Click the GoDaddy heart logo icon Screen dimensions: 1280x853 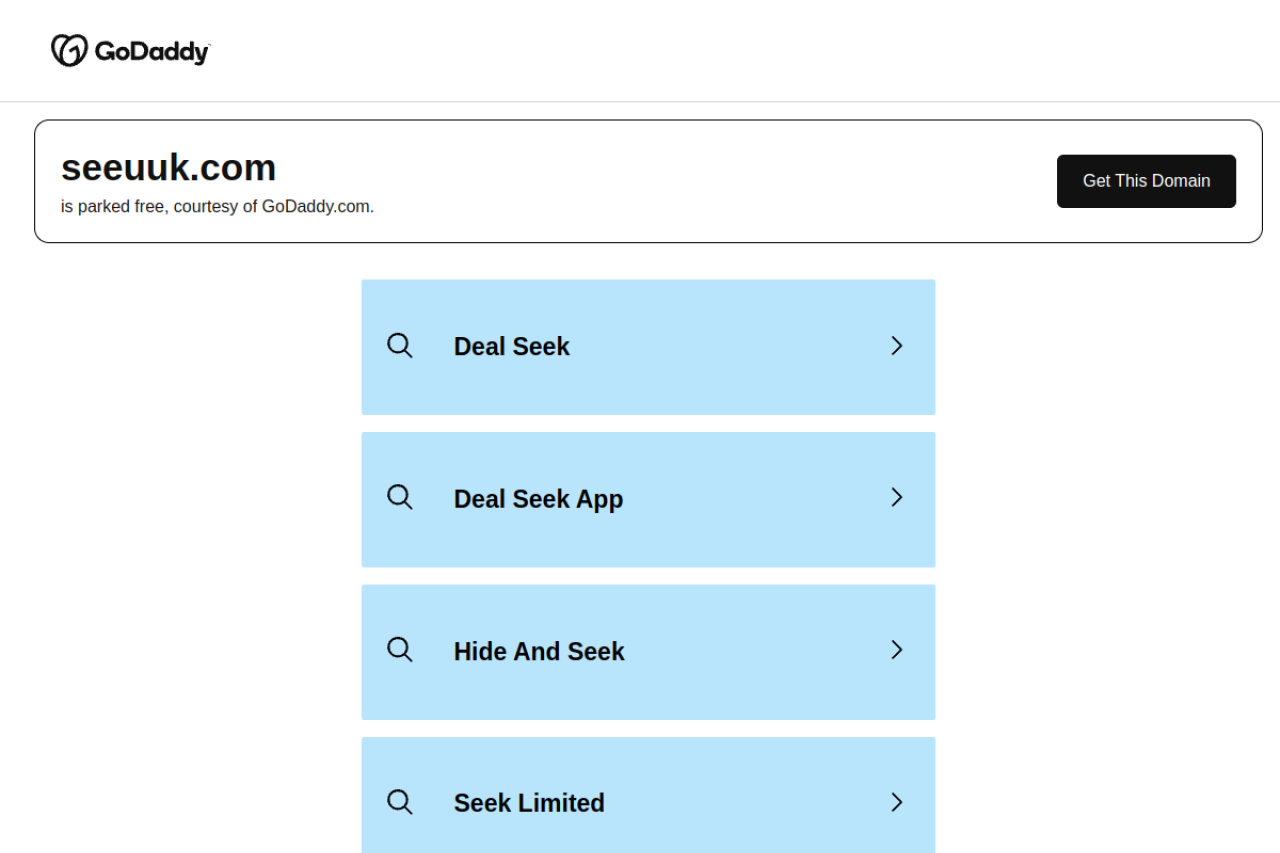tap(70, 50)
